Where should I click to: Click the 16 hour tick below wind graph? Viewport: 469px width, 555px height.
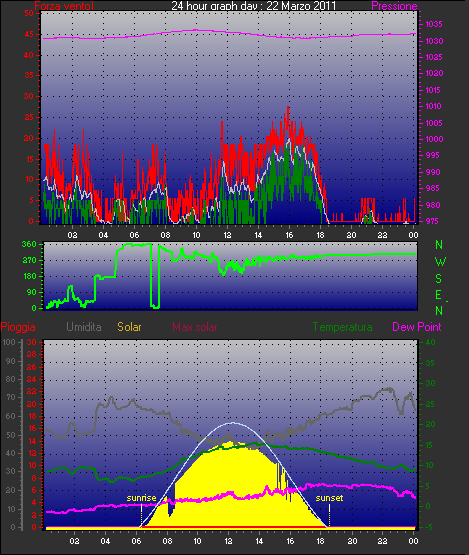(289, 235)
